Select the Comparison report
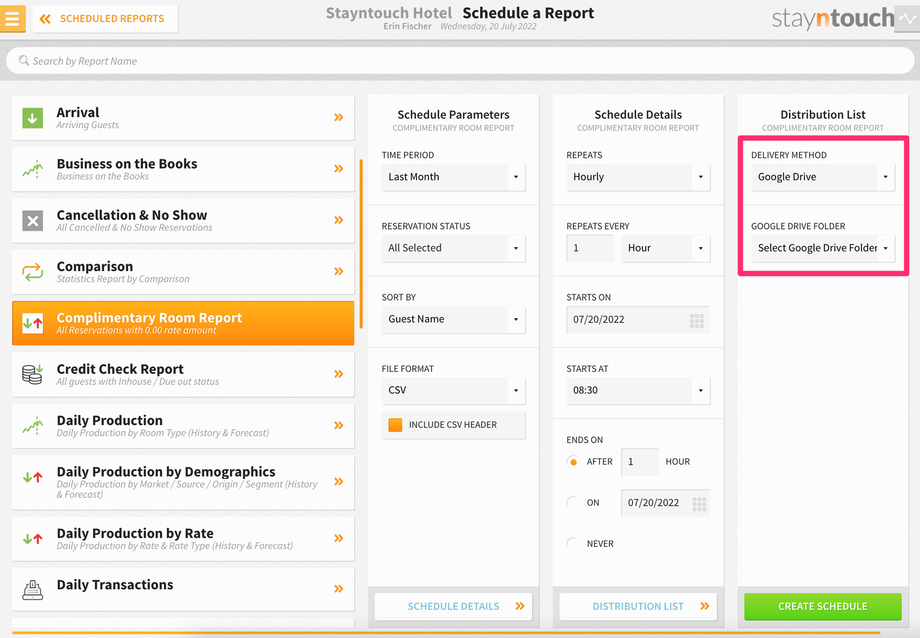The height and width of the screenshot is (638, 920). 183,272
